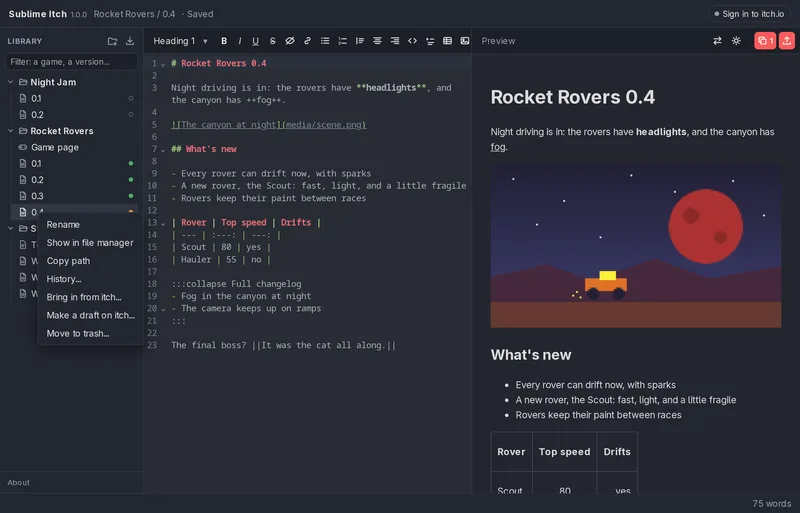Insert code with the angle brackets icon
The image size is (800, 513).
(412, 41)
